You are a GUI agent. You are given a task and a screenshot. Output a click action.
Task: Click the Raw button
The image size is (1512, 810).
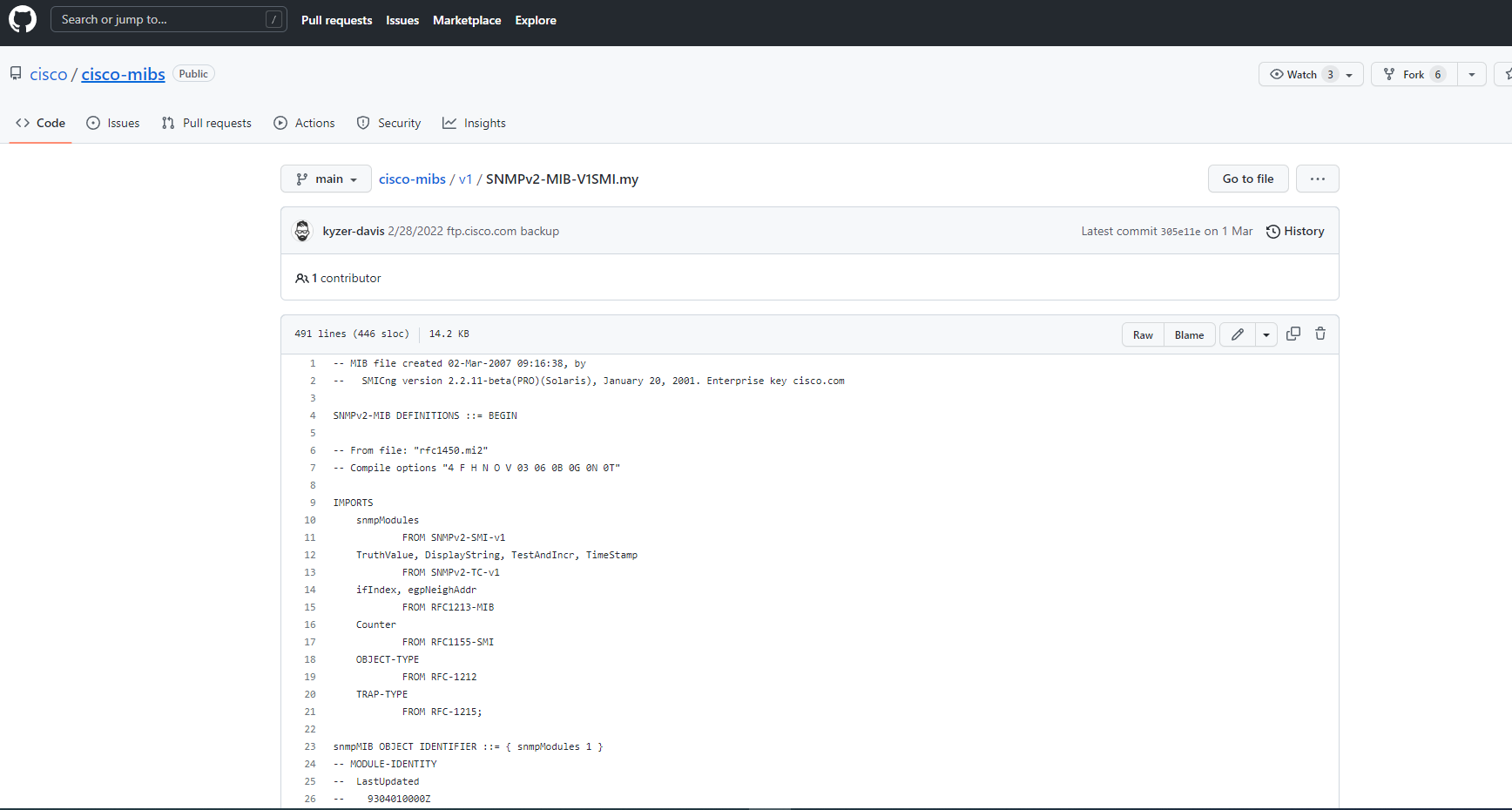[1143, 334]
